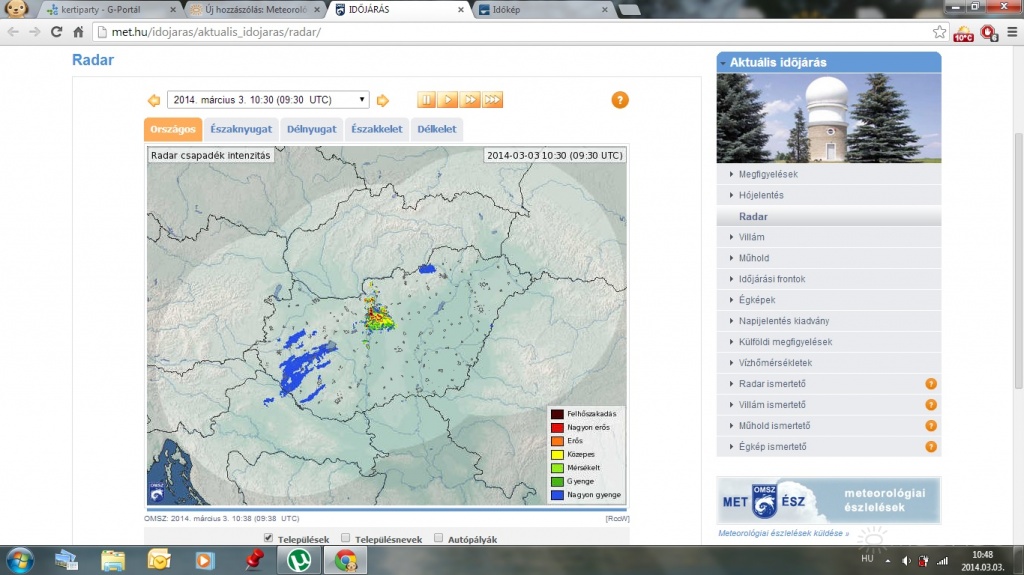Pause the radar animation
Screen dimensions: 1024x575
tap(427, 100)
